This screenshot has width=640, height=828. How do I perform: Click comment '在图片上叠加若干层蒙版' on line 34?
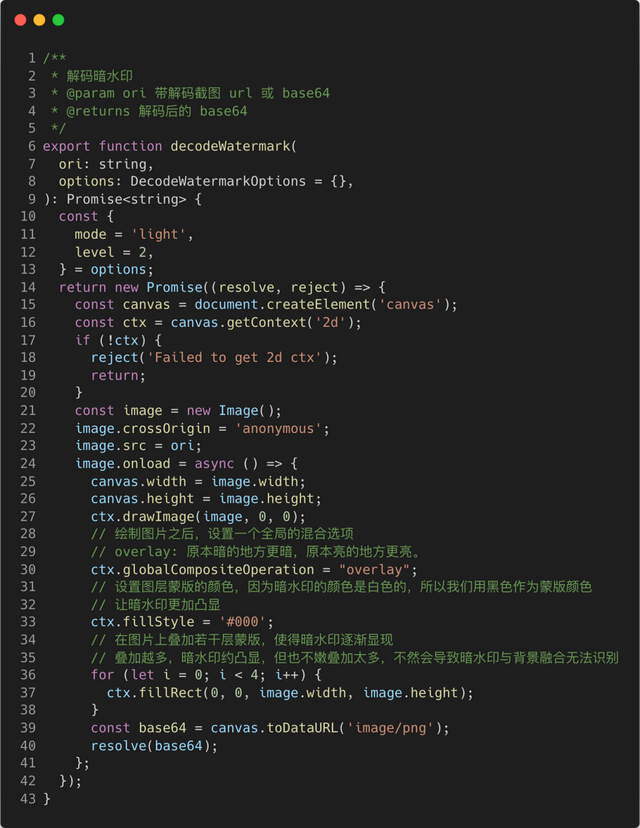coord(187,640)
